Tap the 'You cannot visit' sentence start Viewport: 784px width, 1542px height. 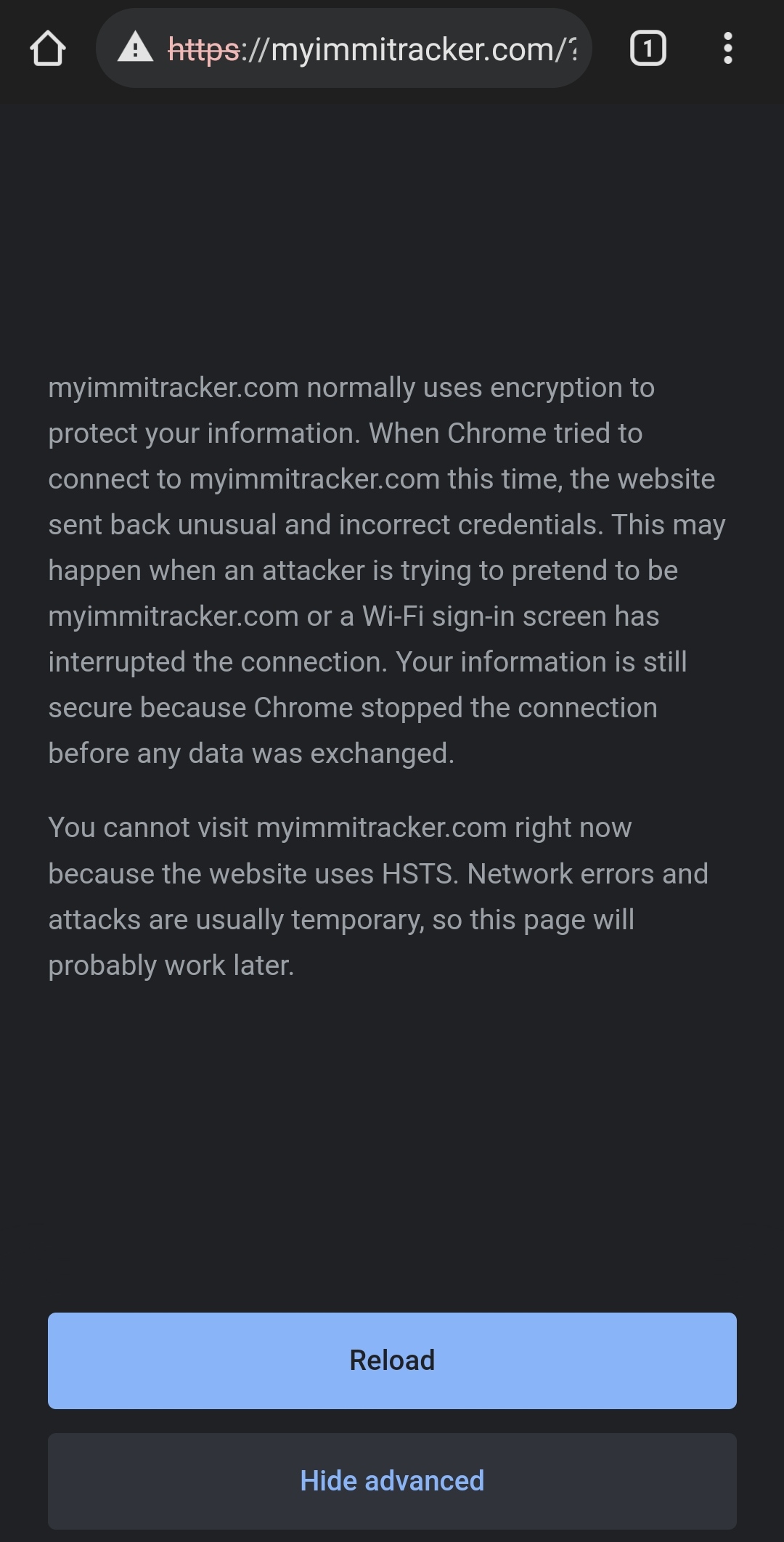click(x=148, y=828)
